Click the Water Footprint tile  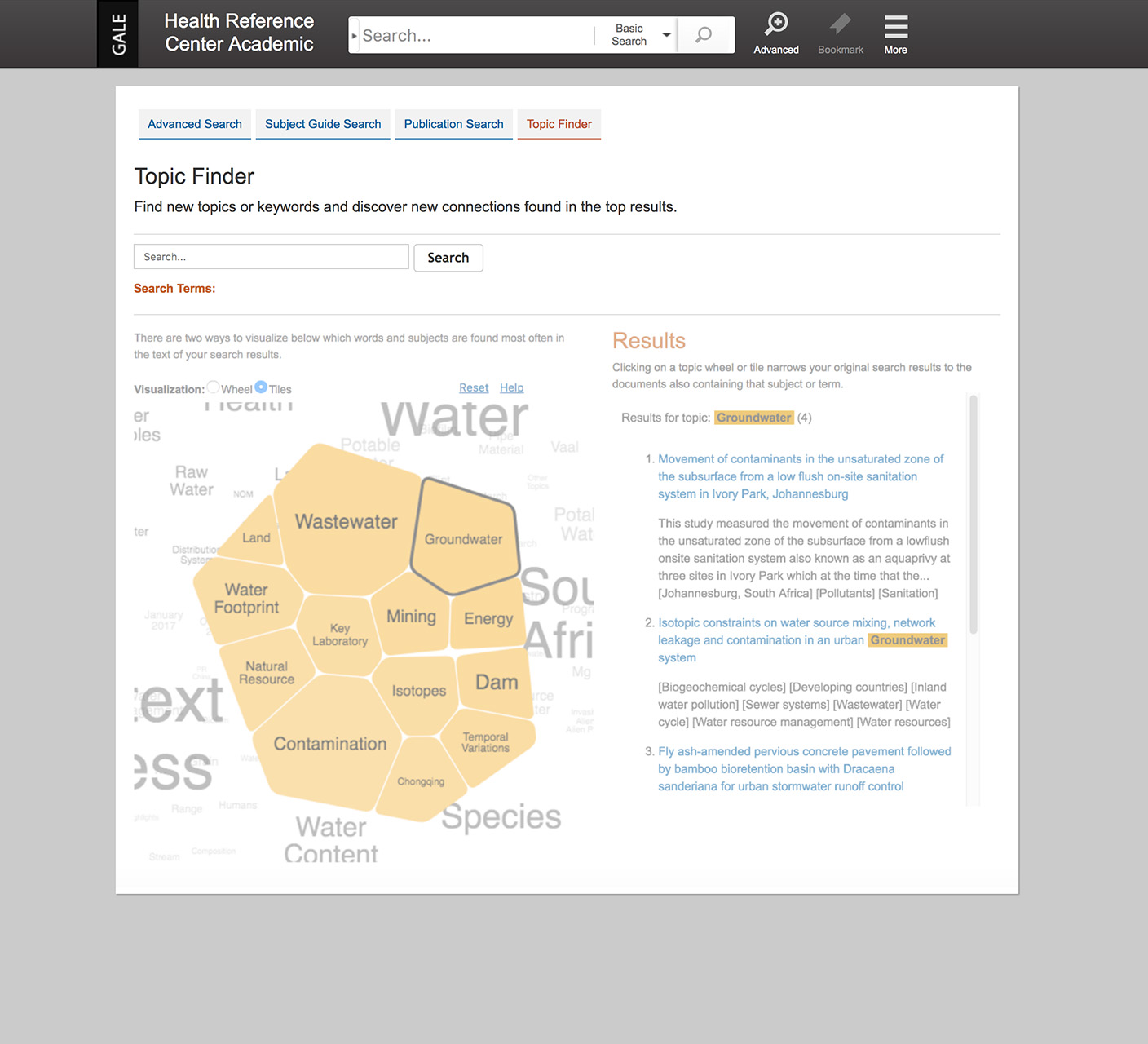pyautogui.click(x=246, y=599)
